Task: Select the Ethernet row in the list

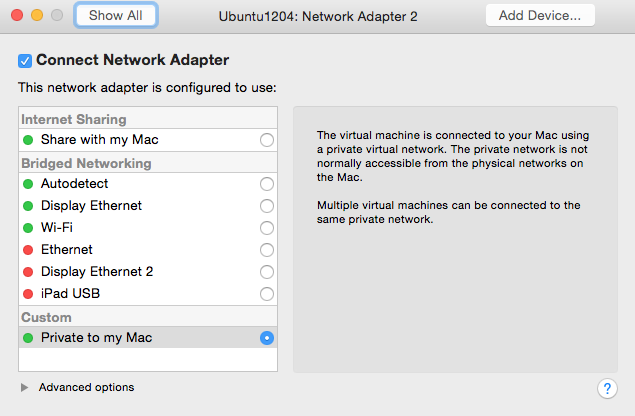Action: pyautogui.click(x=148, y=250)
